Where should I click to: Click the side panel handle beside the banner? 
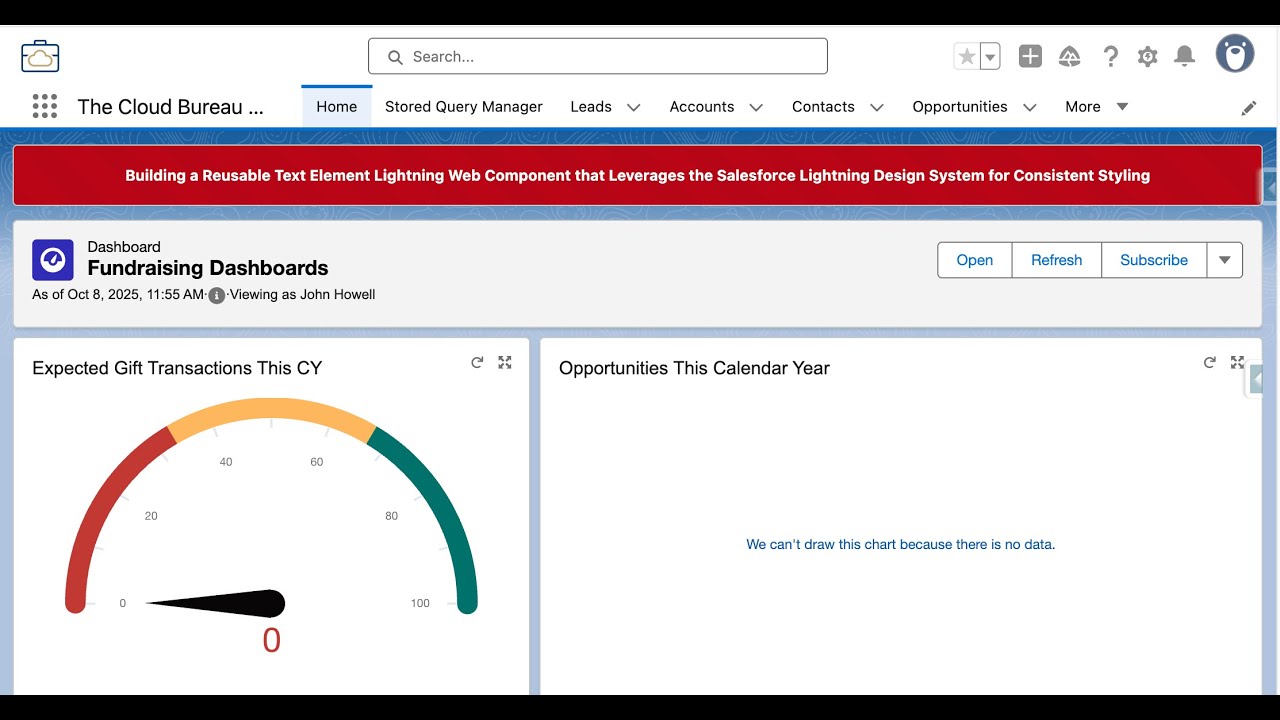tap(1270, 187)
